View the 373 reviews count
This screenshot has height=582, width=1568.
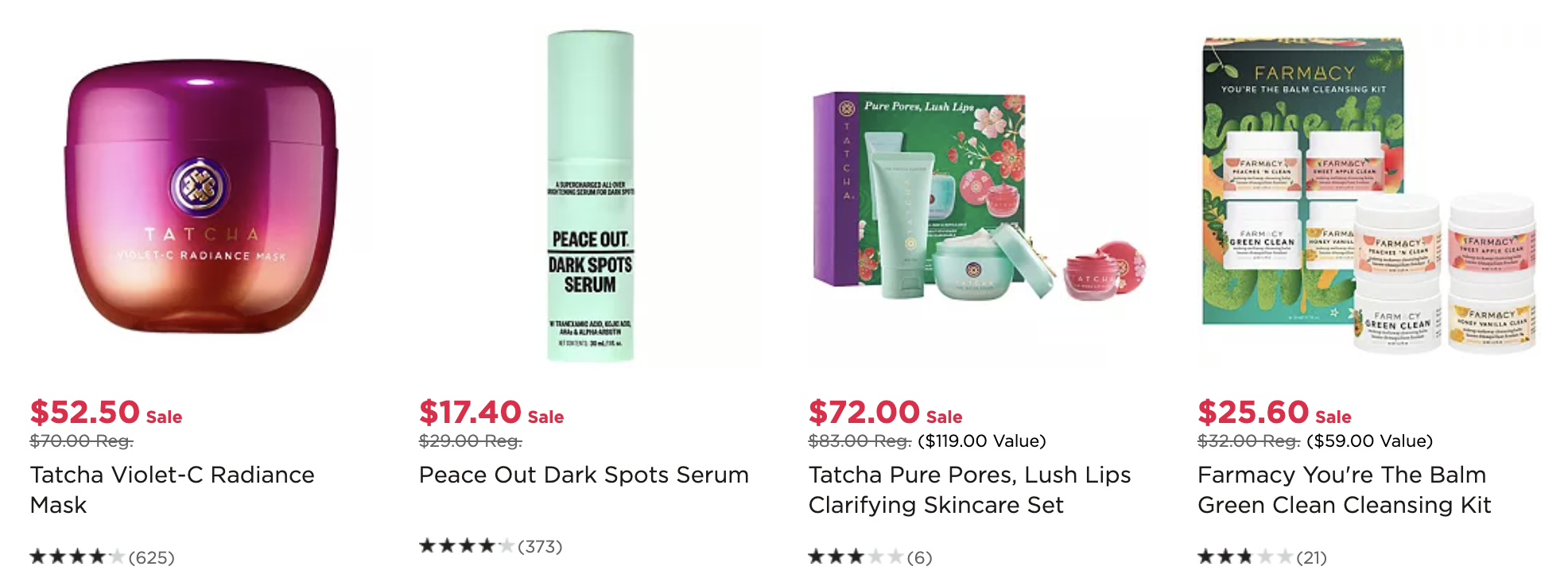[540, 546]
